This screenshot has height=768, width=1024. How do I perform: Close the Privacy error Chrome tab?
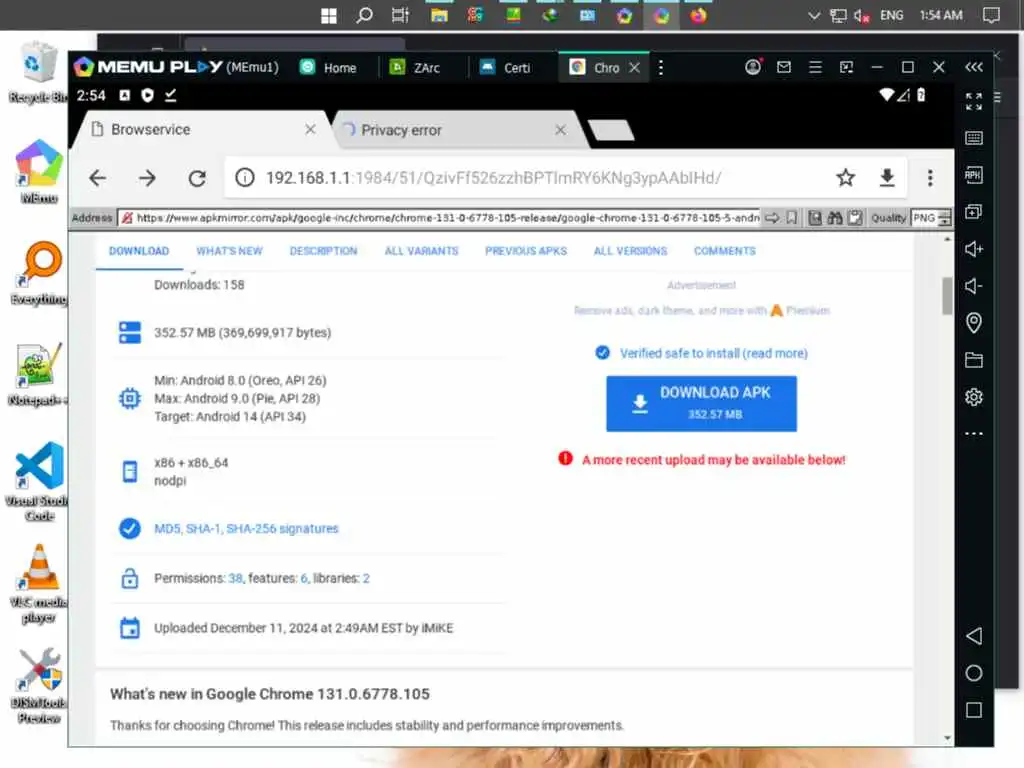pos(560,130)
